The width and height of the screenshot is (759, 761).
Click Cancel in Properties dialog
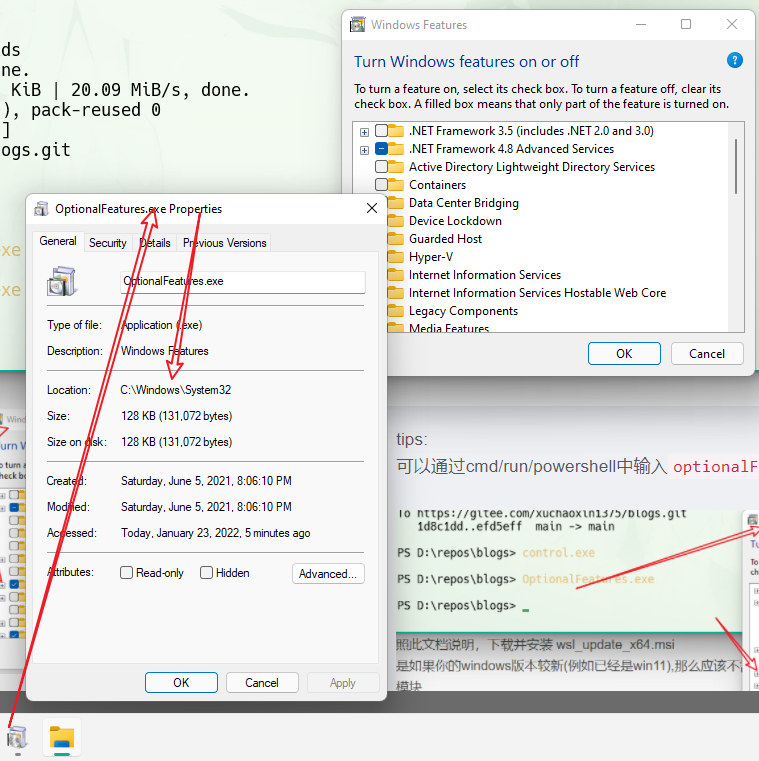[262, 682]
